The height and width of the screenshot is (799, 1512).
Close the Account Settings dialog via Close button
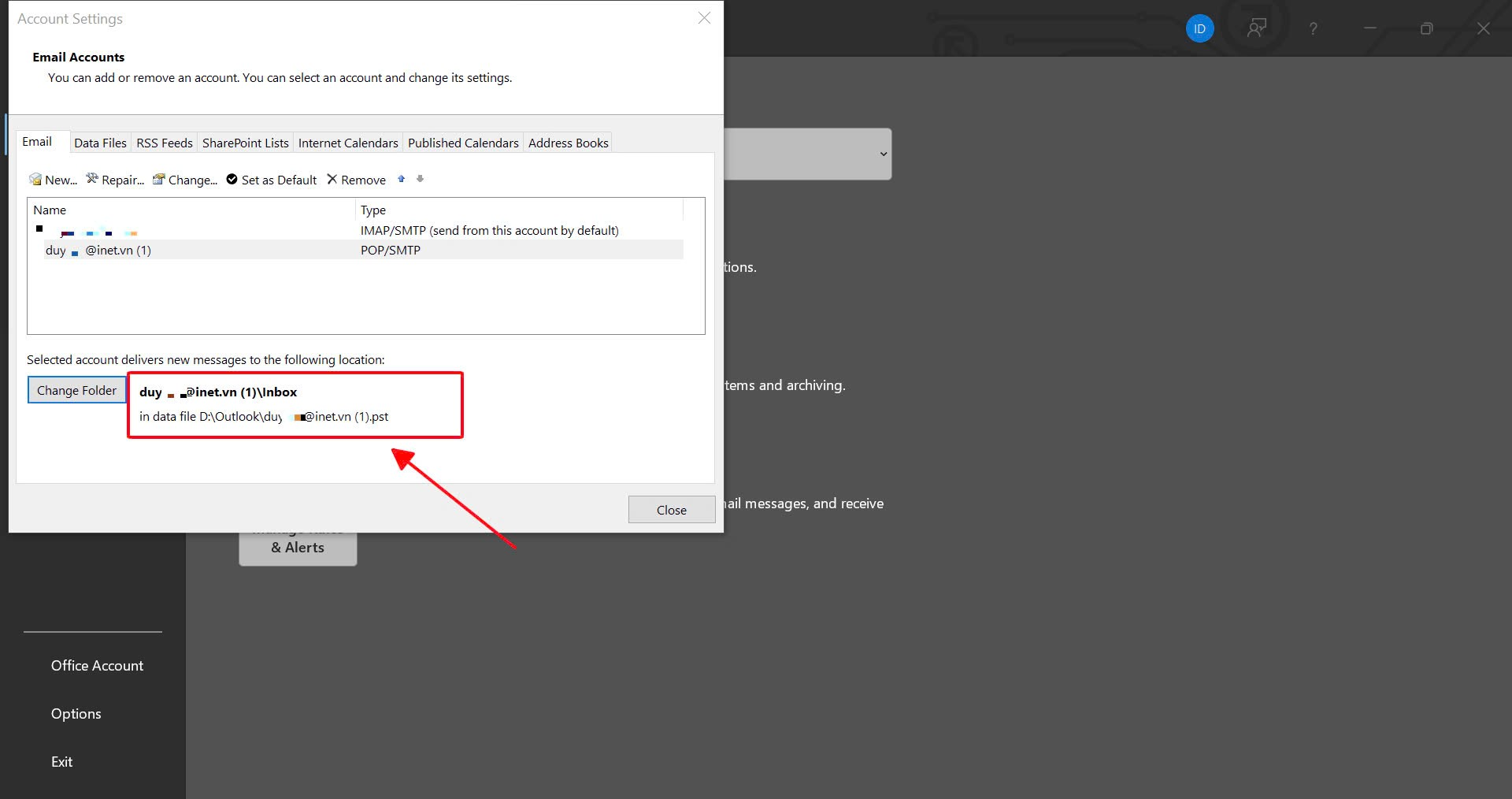pyautogui.click(x=672, y=510)
